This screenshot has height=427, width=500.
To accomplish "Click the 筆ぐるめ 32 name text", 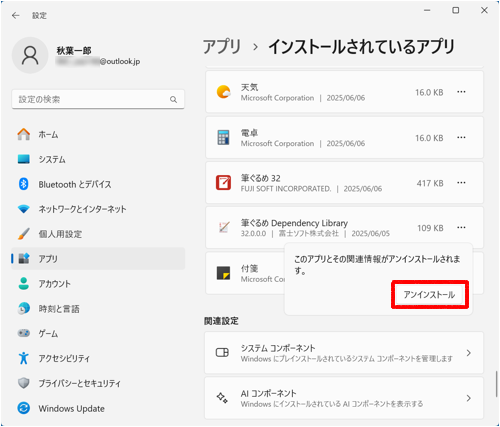I will [x=261, y=178].
